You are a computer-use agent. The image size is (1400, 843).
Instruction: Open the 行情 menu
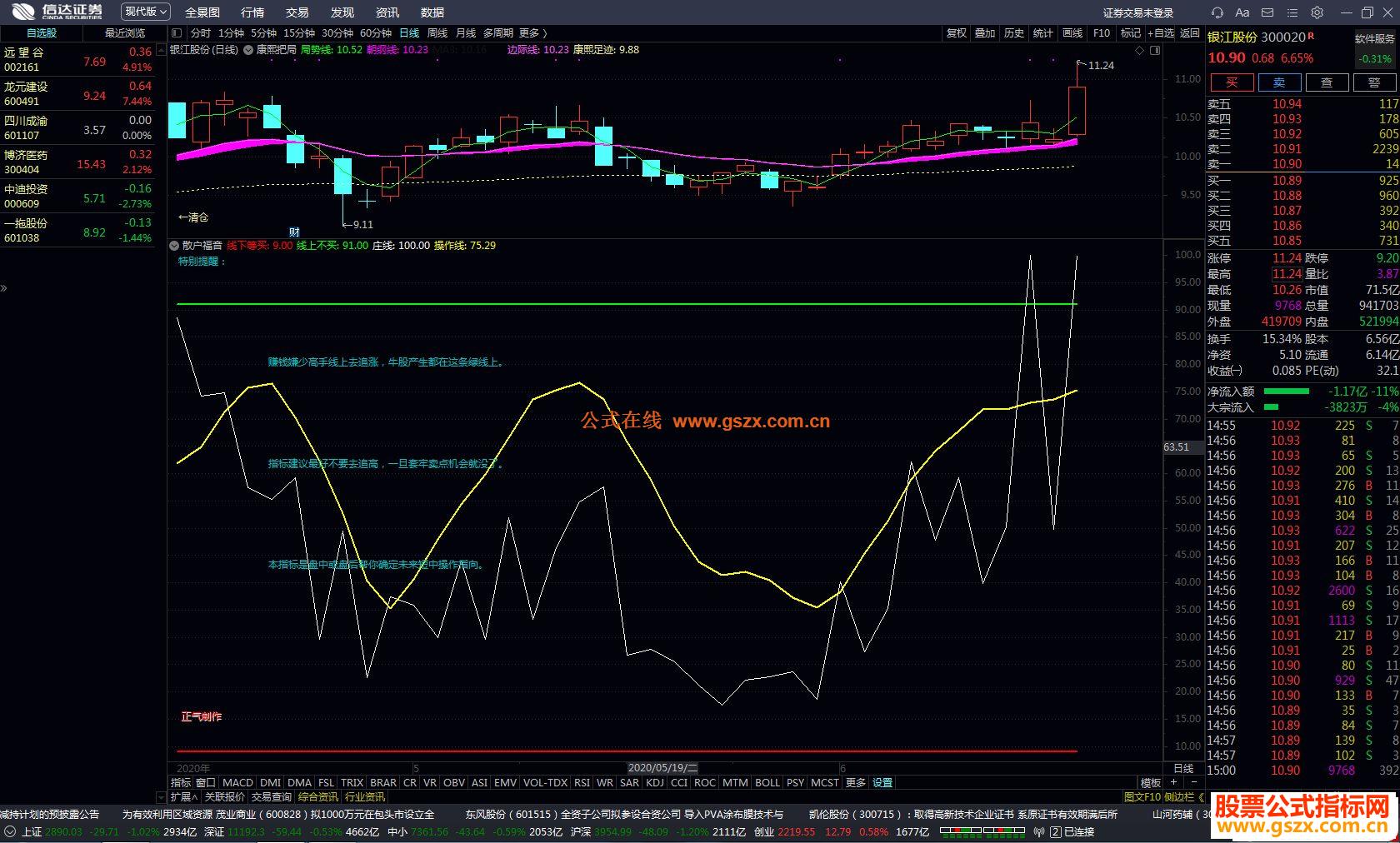point(252,12)
